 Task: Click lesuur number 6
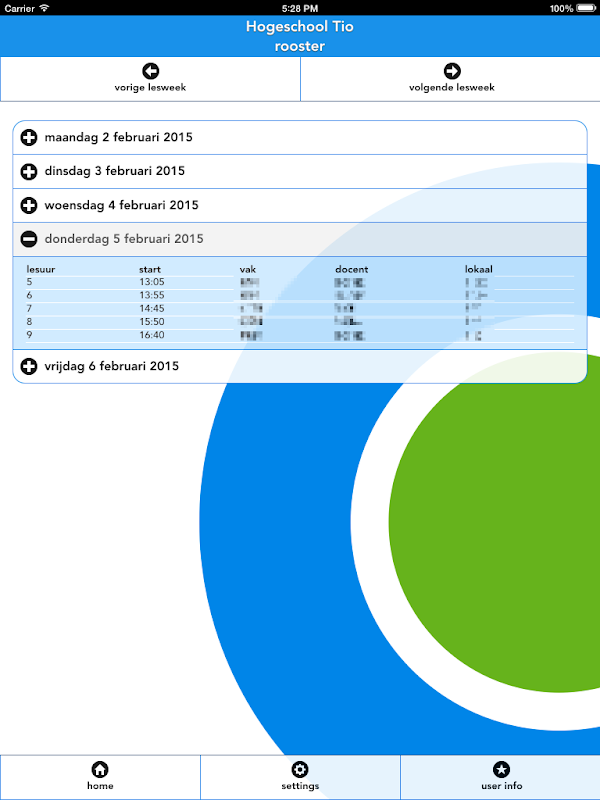[29, 295]
